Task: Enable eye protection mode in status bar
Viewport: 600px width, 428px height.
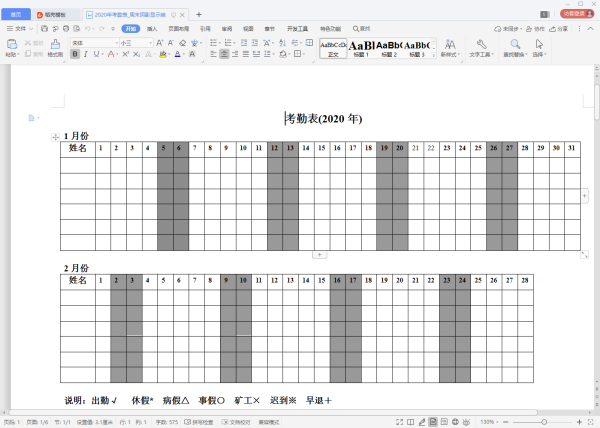Action: [x=466, y=422]
